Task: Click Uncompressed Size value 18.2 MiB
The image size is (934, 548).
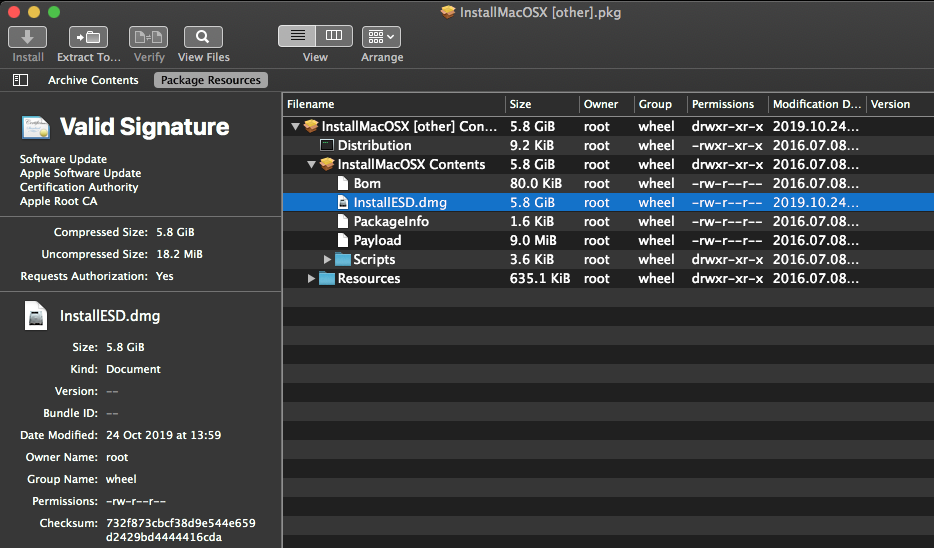Action: click(x=179, y=254)
